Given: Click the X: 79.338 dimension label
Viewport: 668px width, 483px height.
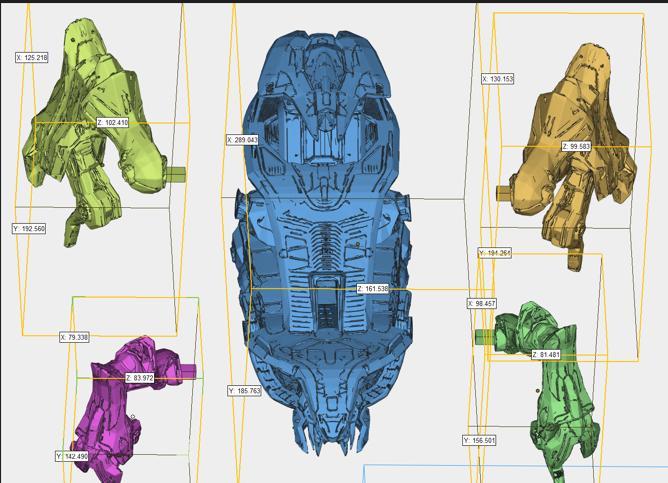Looking at the screenshot, I should pyautogui.click(x=75, y=337).
